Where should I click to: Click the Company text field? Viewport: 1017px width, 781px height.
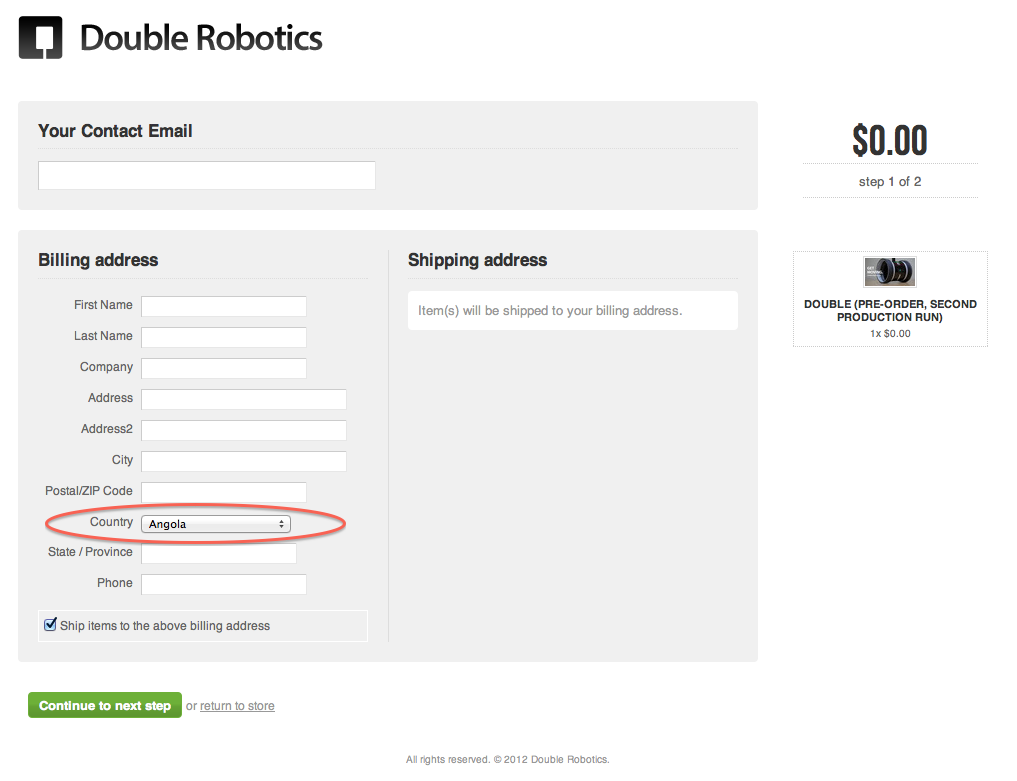tap(224, 368)
